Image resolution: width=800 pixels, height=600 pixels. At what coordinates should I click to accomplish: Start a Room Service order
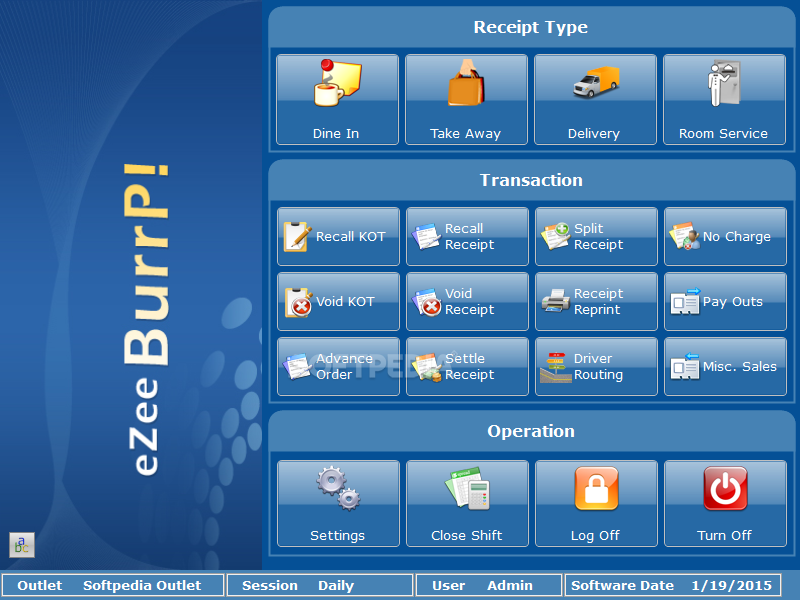coord(724,99)
